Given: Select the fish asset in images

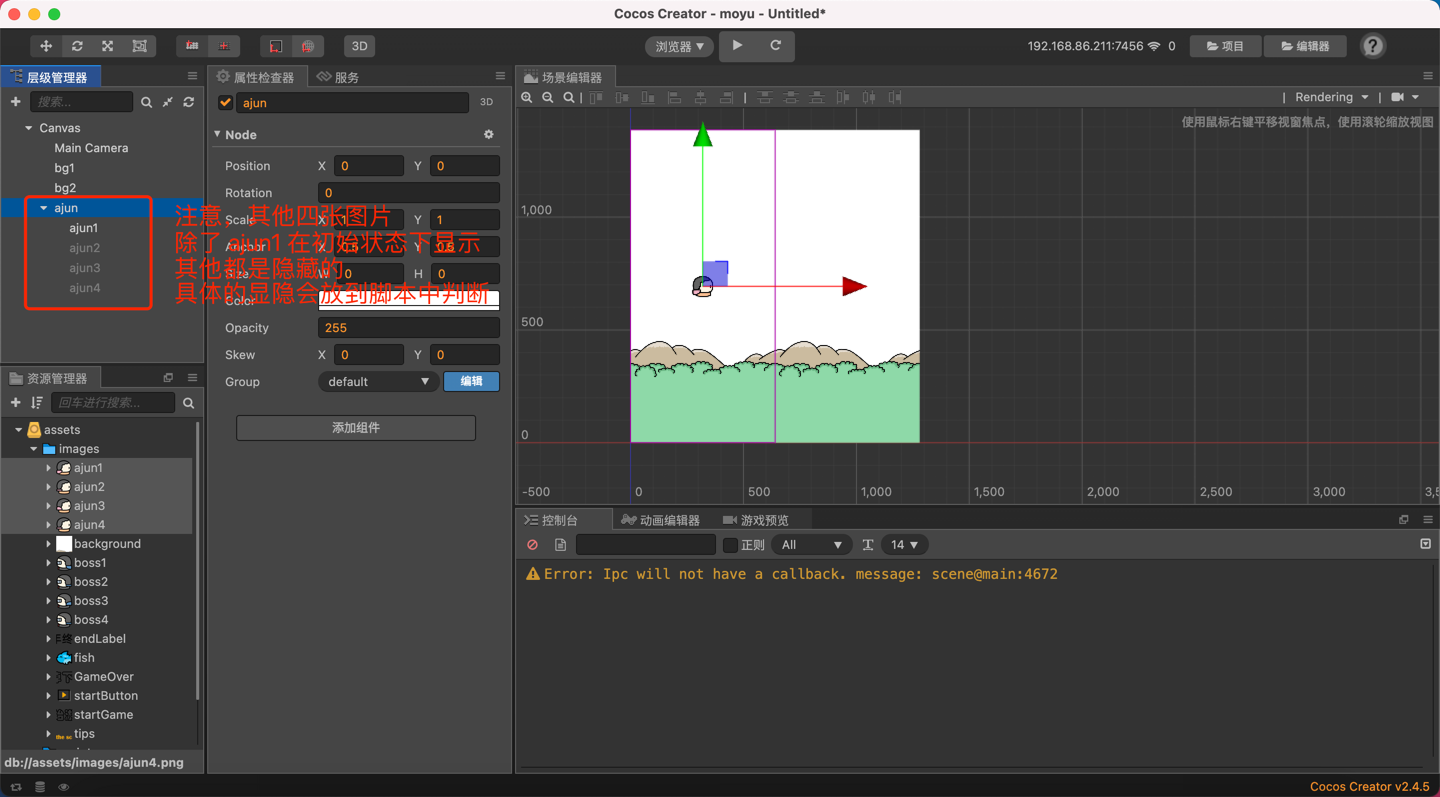Looking at the screenshot, I should click(84, 658).
